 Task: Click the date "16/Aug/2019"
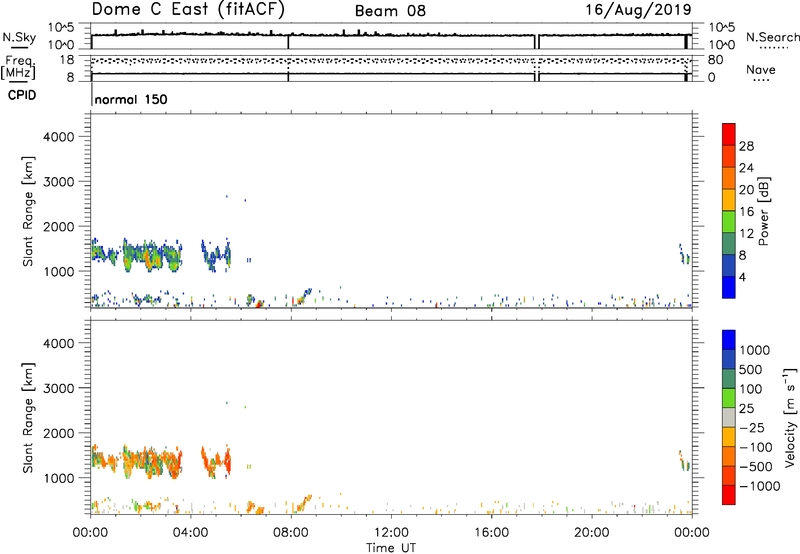(638, 9)
